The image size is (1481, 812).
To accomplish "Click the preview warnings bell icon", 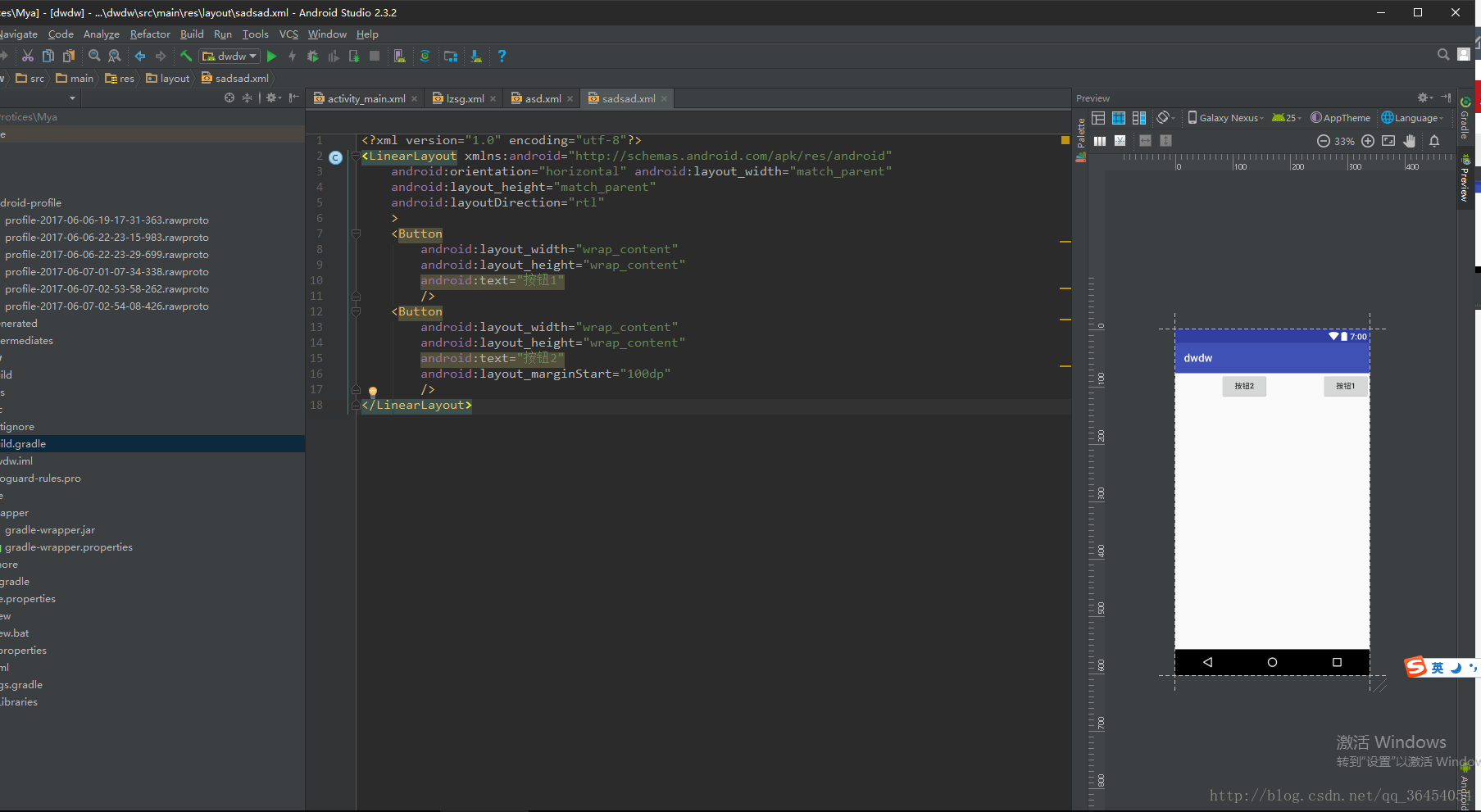I will point(1434,141).
